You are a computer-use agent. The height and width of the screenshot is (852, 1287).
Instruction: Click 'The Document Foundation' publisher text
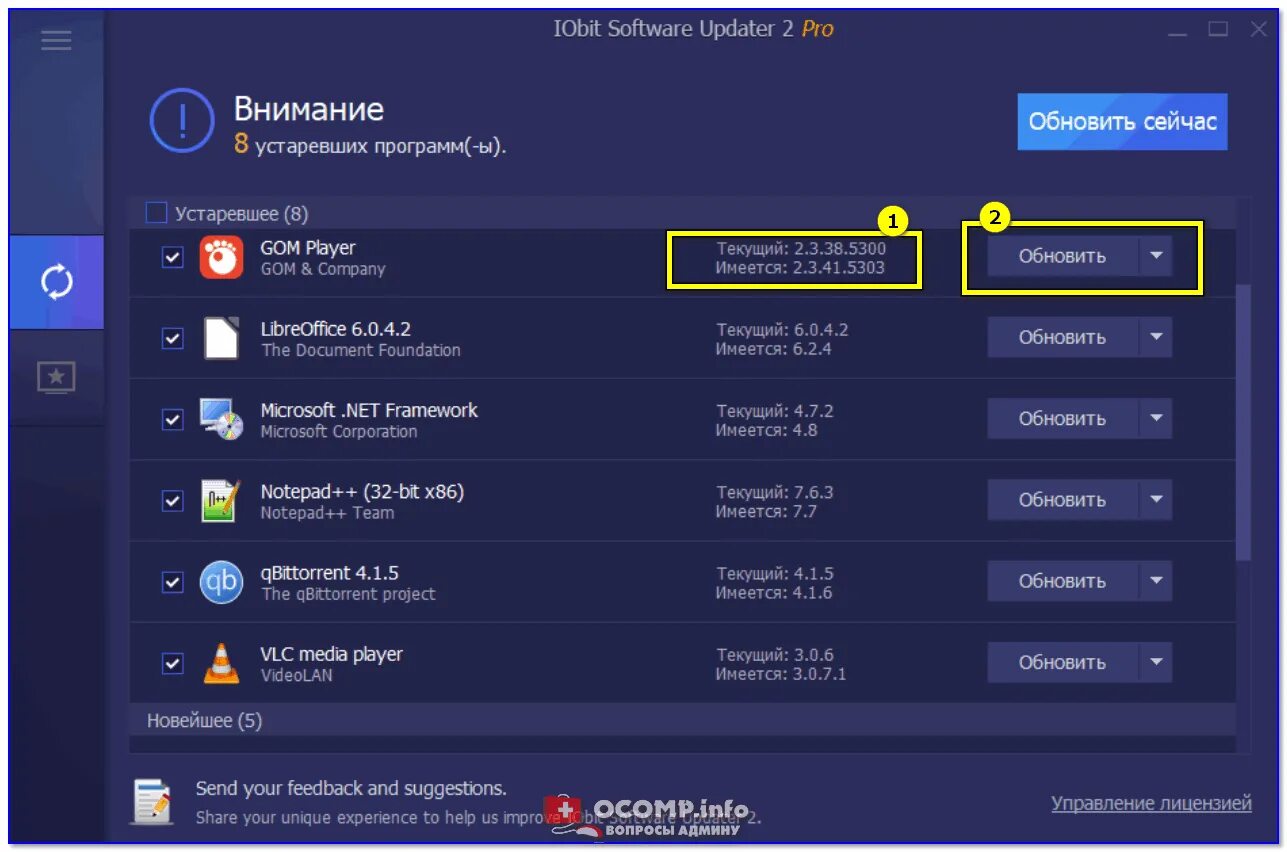tap(361, 350)
